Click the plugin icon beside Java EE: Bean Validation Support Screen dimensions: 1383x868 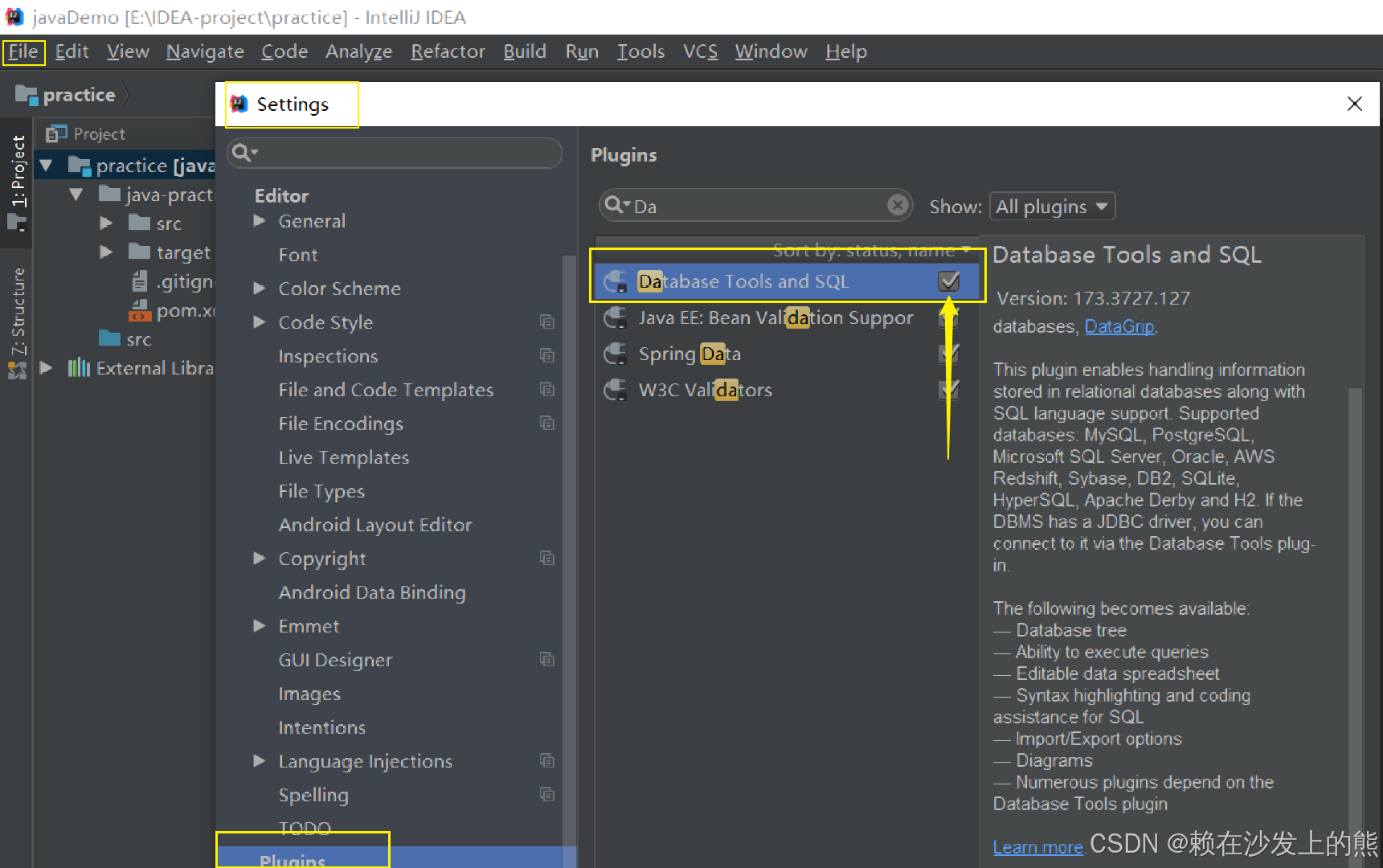[x=616, y=317]
